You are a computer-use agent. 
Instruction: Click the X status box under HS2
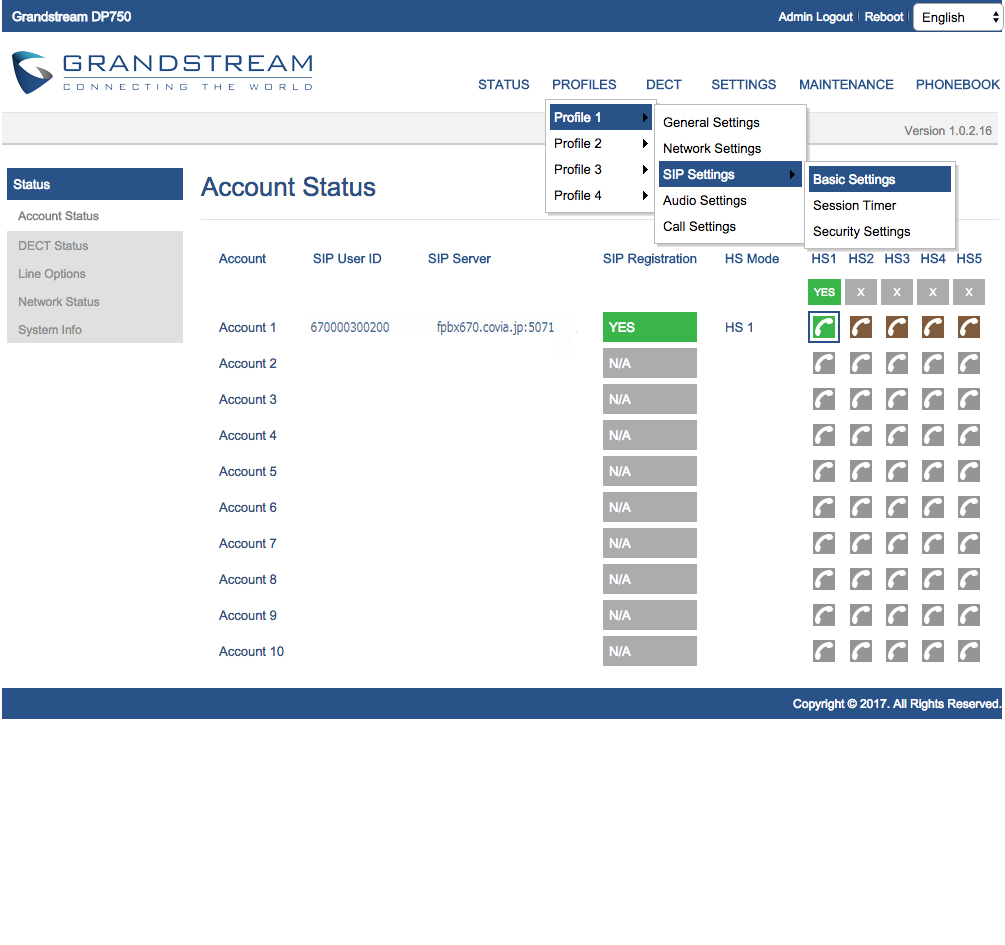(x=861, y=292)
